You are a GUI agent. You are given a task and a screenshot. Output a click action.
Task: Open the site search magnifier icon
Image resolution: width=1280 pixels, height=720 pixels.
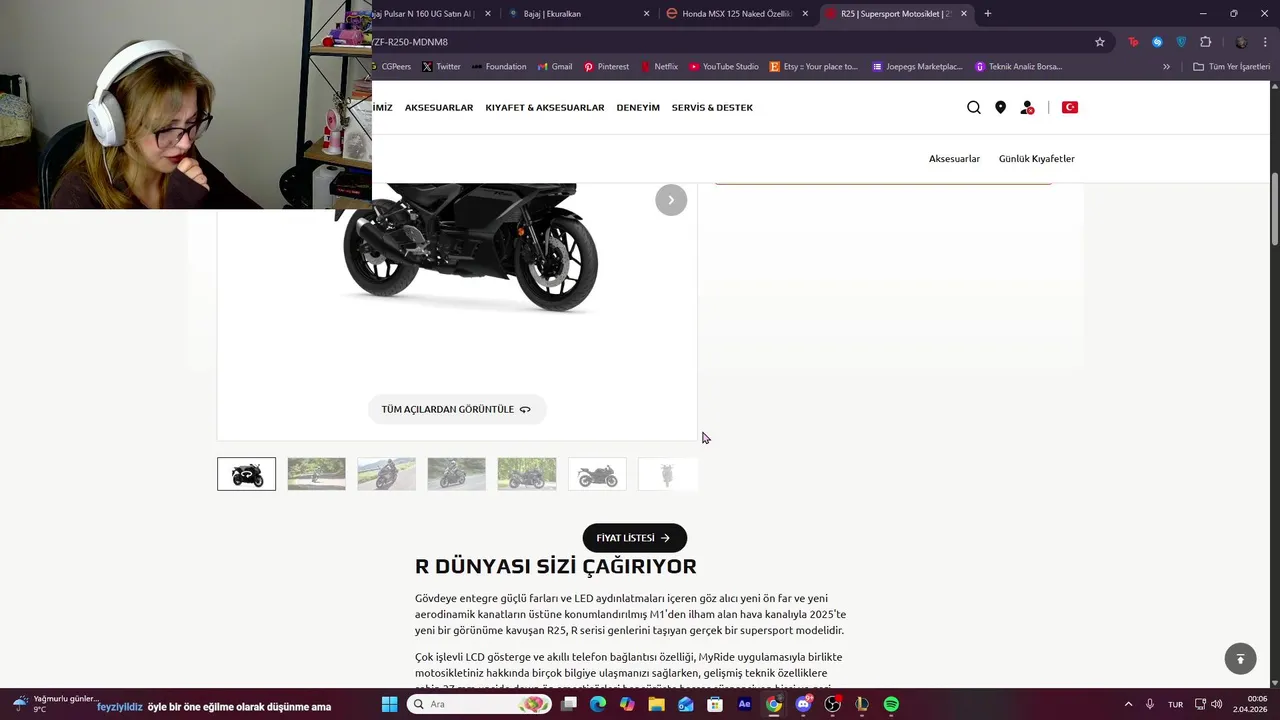[x=973, y=107]
